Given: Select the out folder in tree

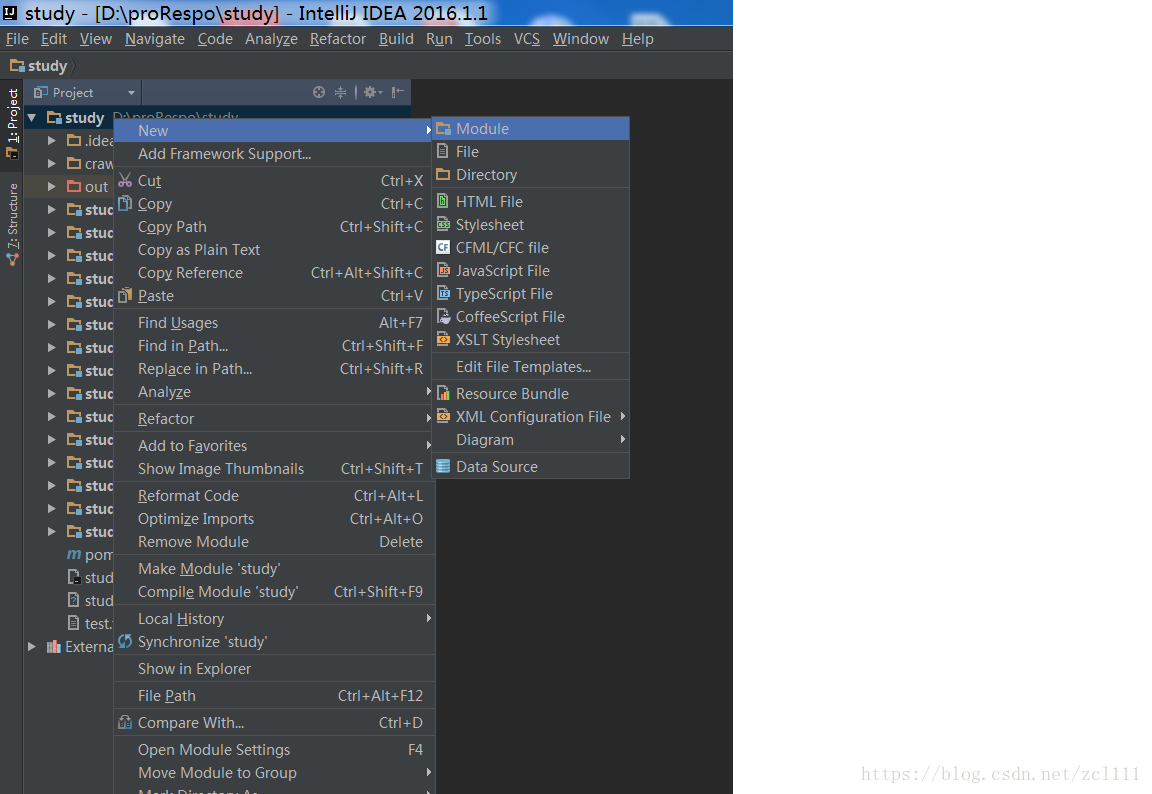Looking at the screenshot, I should pos(87,187).
